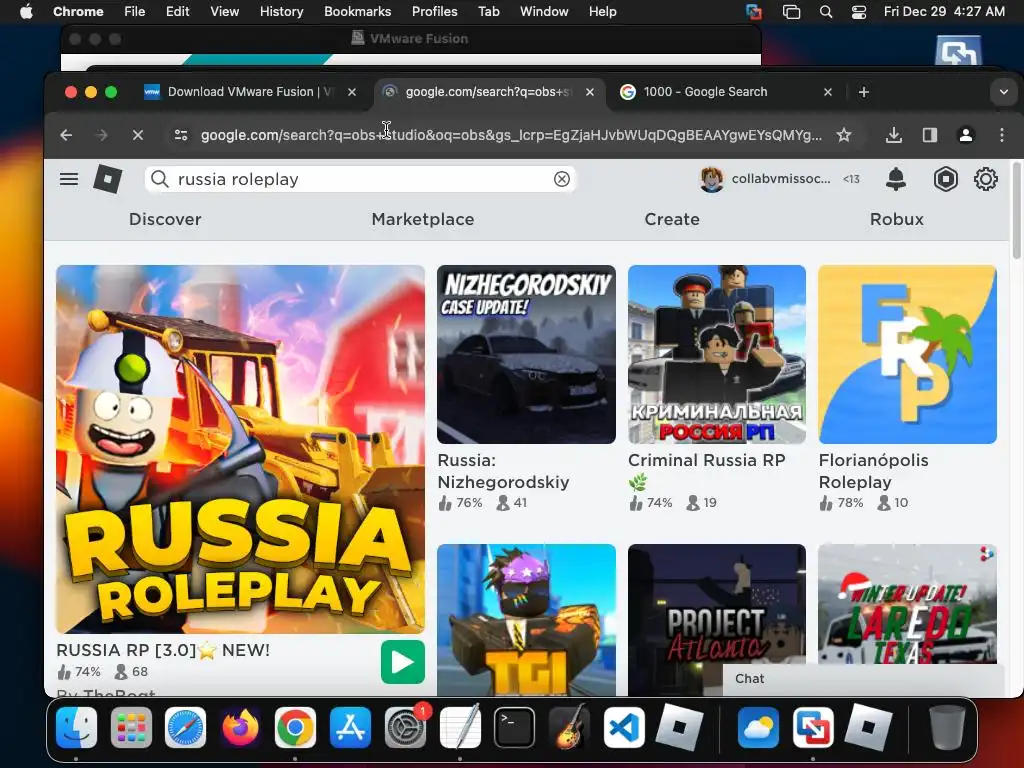1024x768 pixels.
Task: Open System Settings from the Dock
Action: point(406,728)
